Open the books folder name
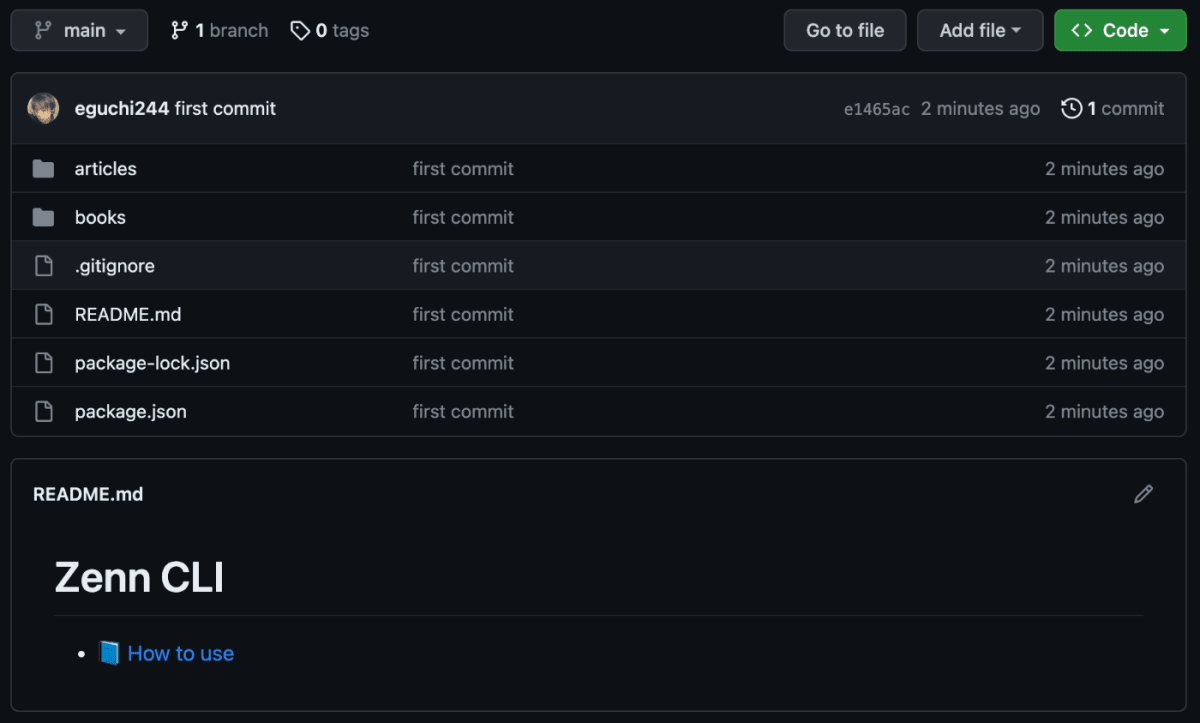Screen dimensions: 1200x723 tap(100, 217)
